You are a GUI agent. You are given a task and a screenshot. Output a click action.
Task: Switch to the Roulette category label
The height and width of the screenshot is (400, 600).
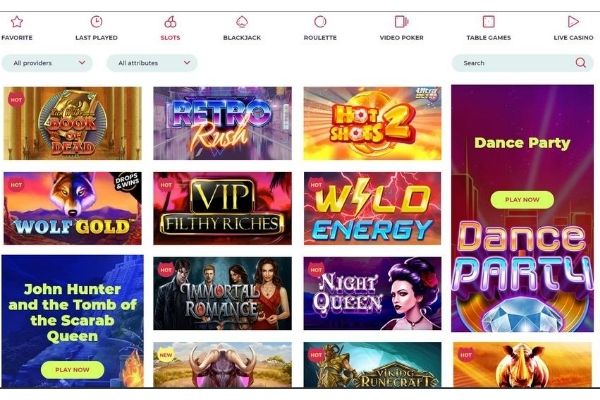tap(320, 38)
